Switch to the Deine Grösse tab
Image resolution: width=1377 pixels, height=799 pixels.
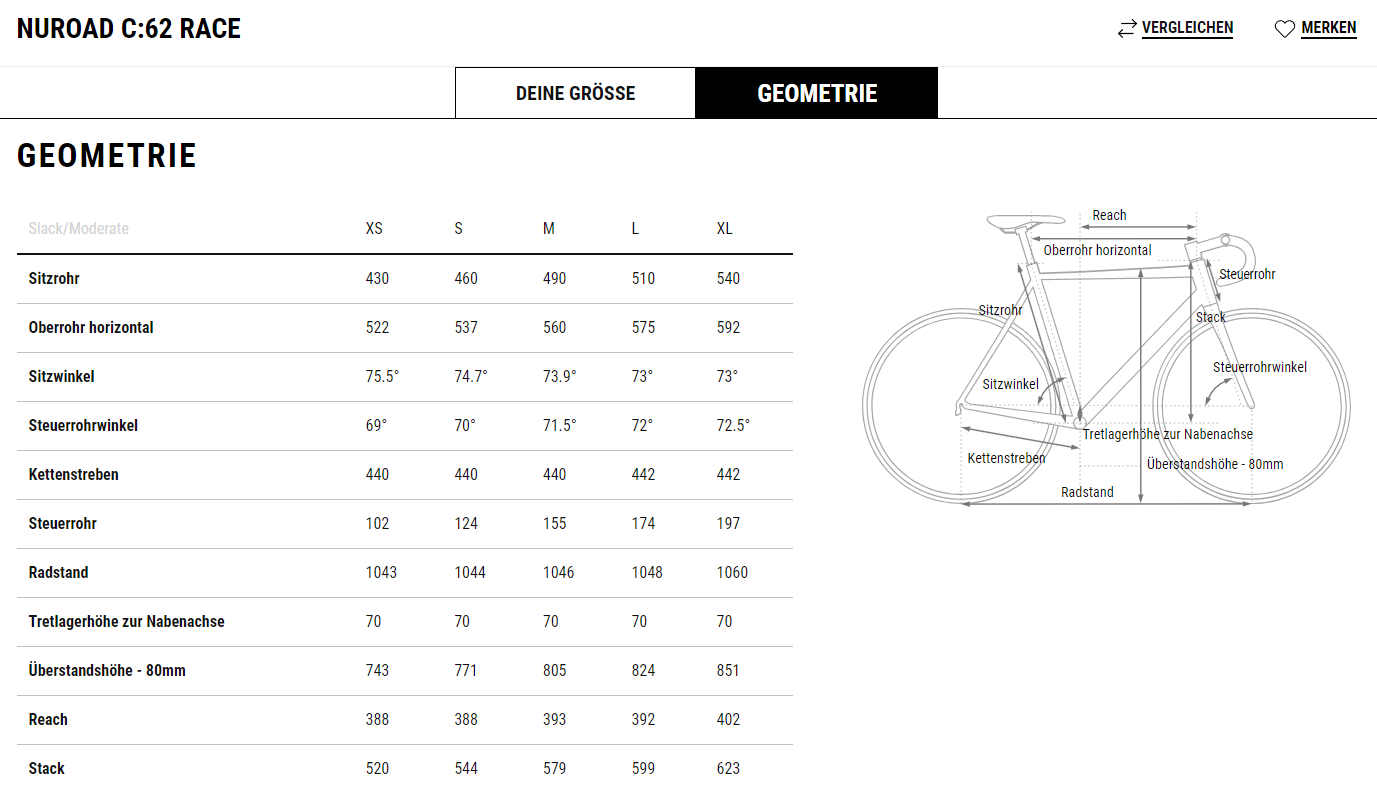tap(575, 93)
